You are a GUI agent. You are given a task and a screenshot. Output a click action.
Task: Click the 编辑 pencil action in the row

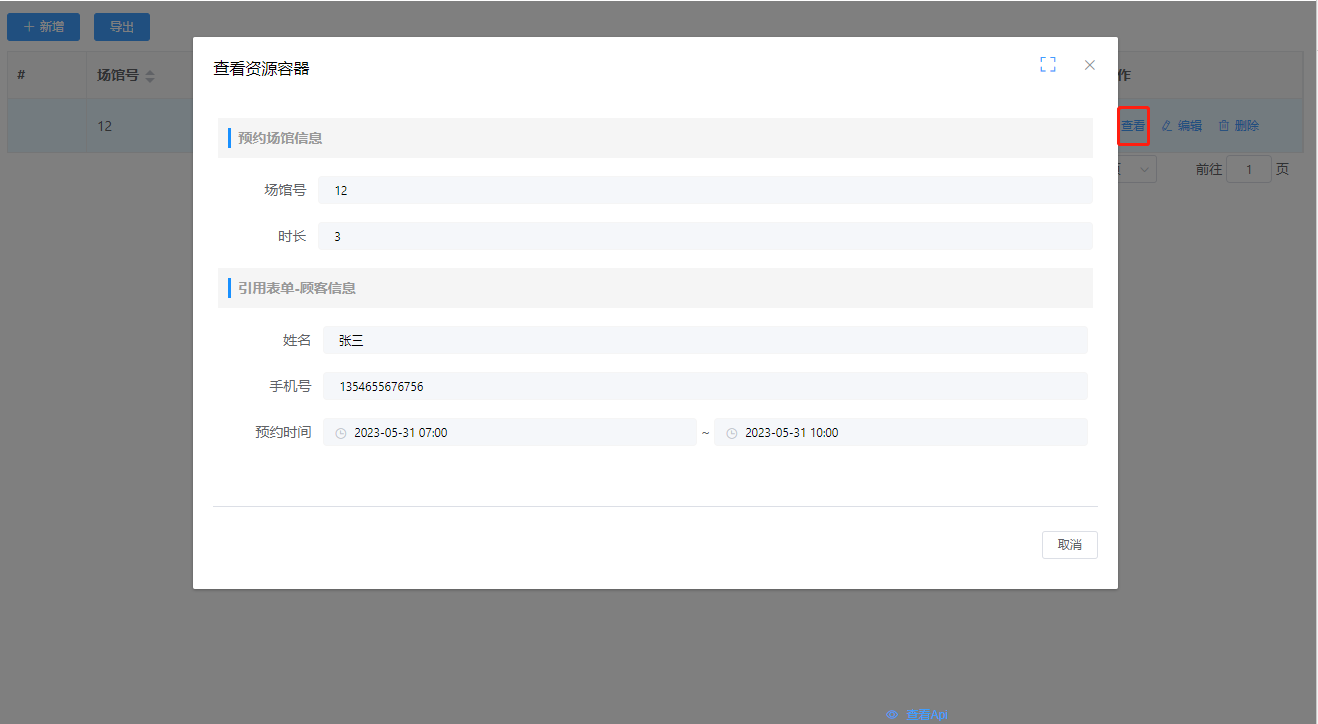click(1181, 126)
